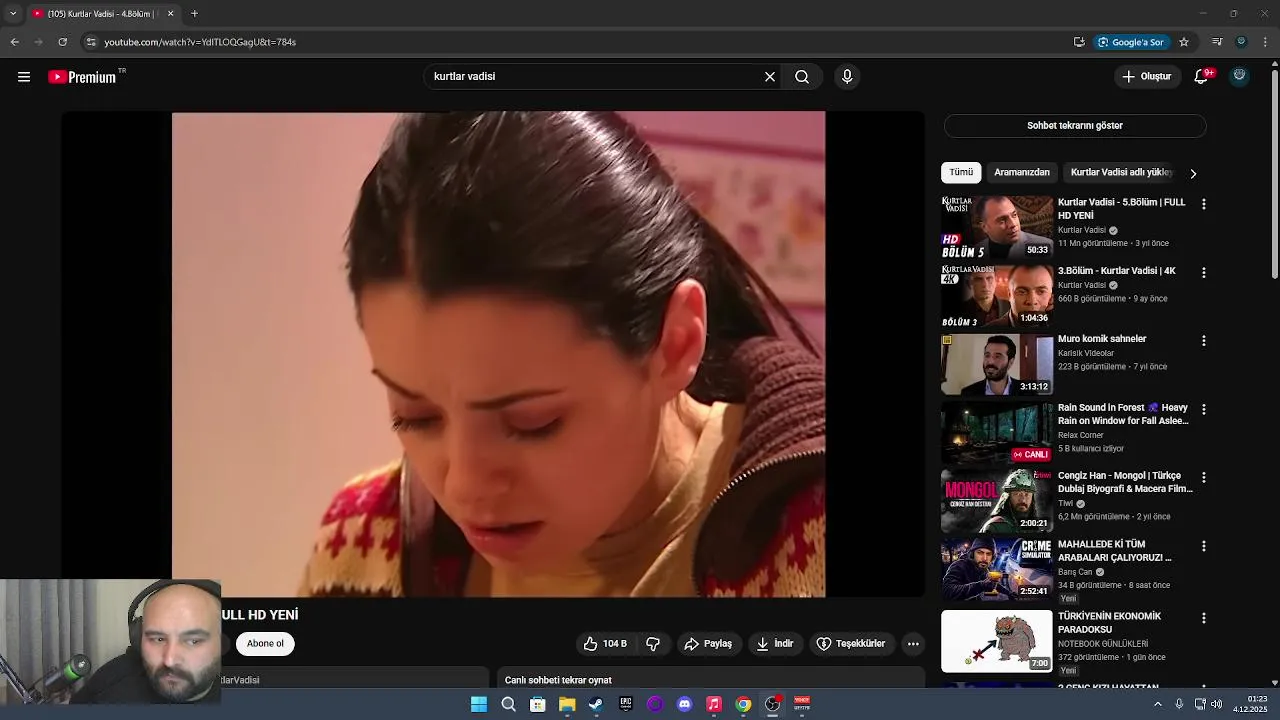Click the Oluştur create button
The image size is (1280, 720).
pyautogui.click(x=1146, y=77)
